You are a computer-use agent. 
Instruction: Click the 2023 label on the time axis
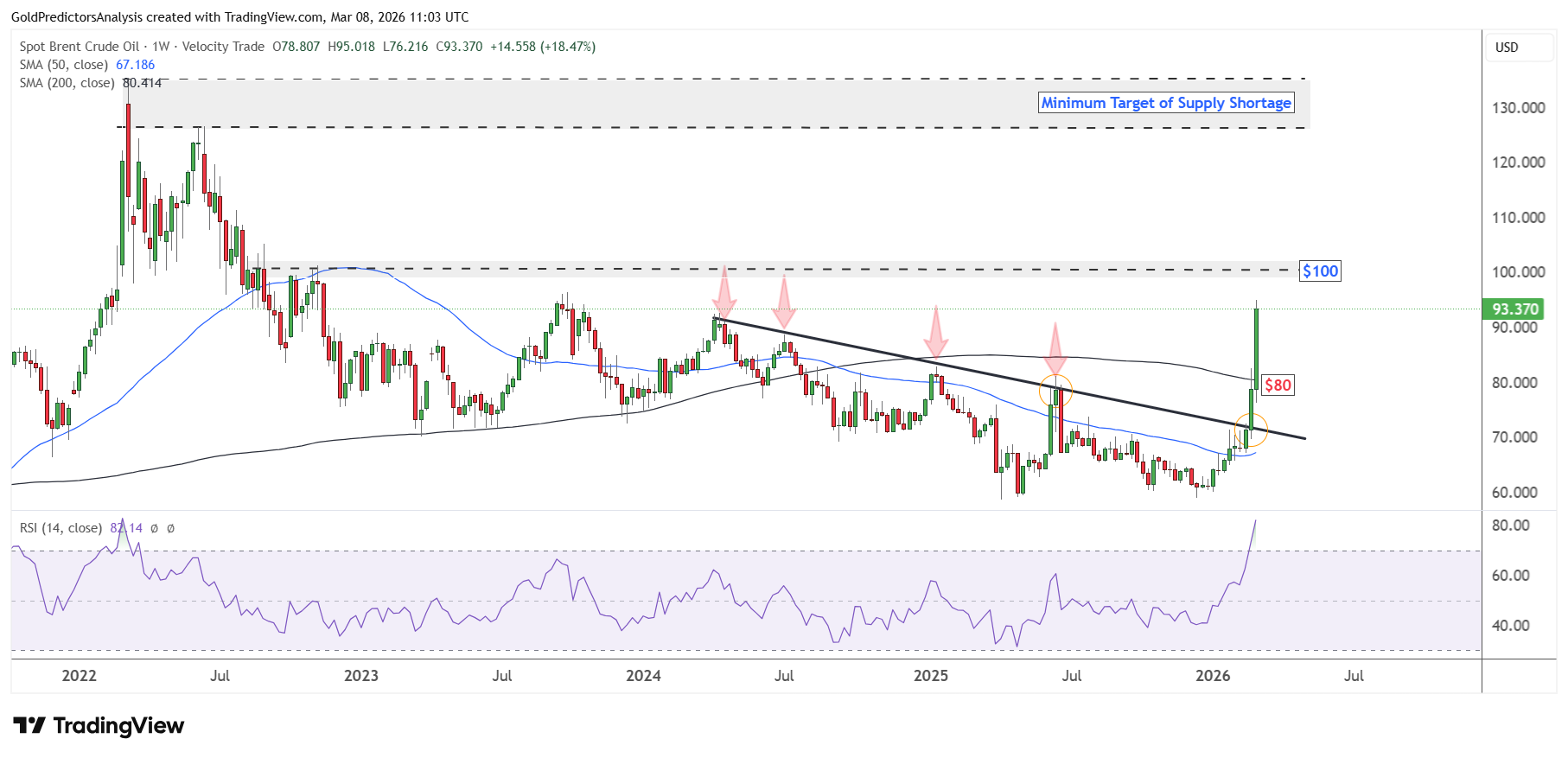click(361, 676)
